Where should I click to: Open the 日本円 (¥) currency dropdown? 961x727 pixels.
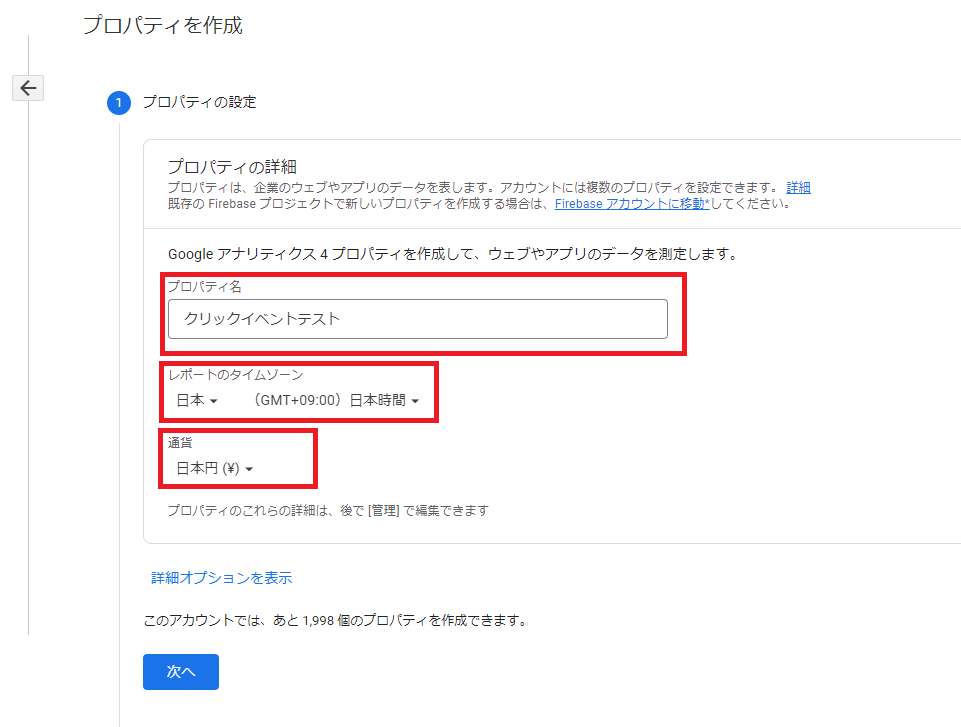click(x=215, y=468)
